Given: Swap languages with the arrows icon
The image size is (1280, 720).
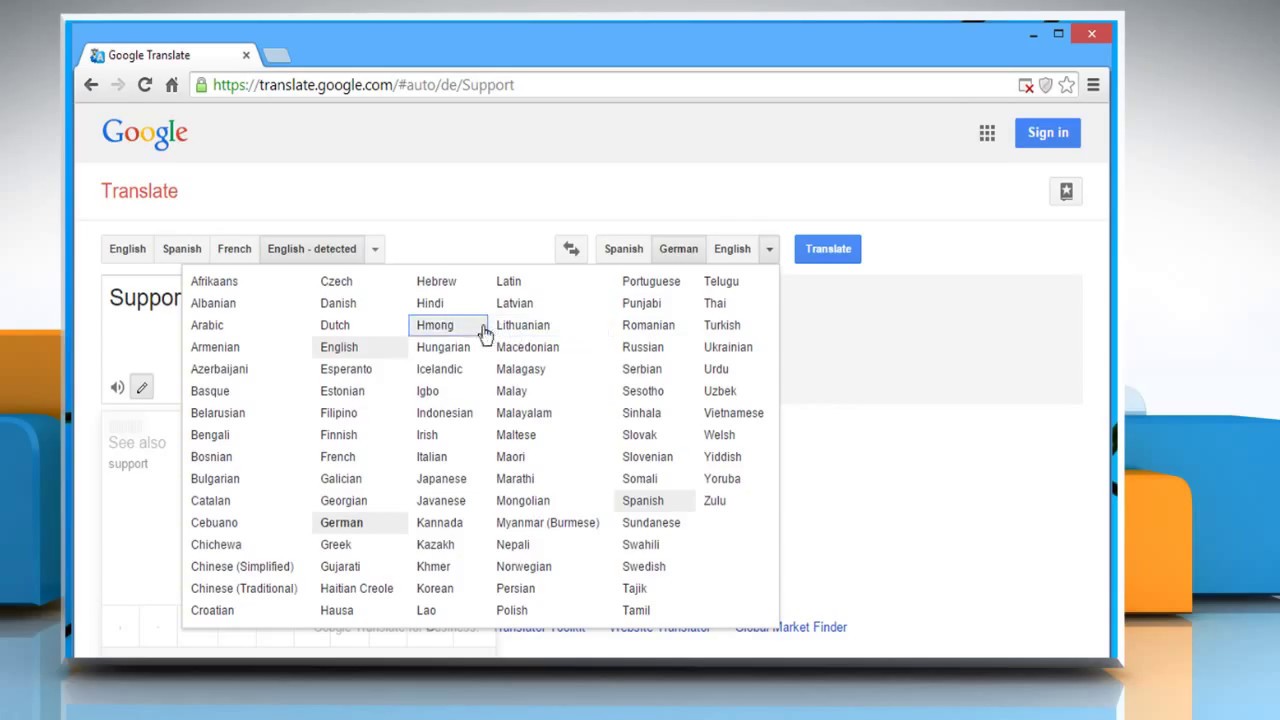Looking at the screenshot, I should (571, 249).
